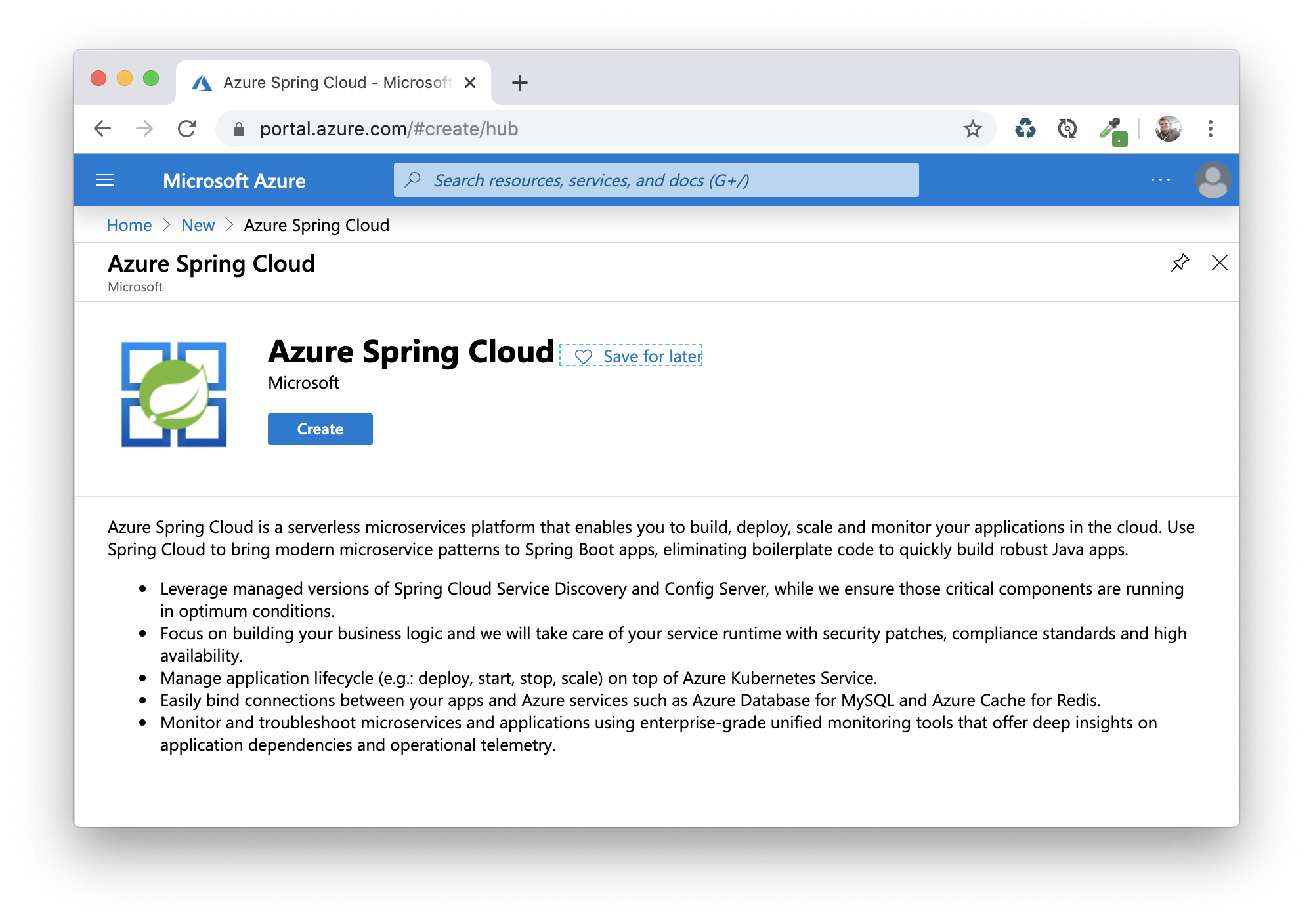Click the Azure Spring Cloud logo thumbnail

(174, 394)
